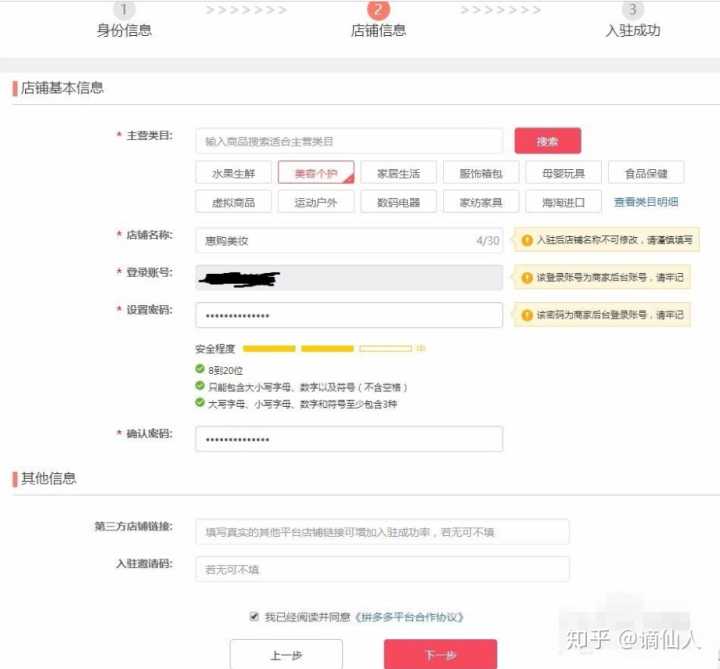Click step 3 circle for 入驻成功

coord(633,9)
